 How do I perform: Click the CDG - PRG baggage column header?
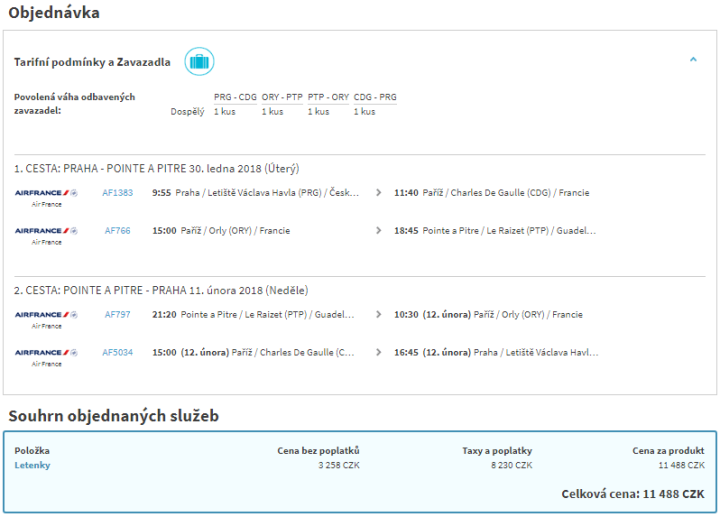pos(375,97)
